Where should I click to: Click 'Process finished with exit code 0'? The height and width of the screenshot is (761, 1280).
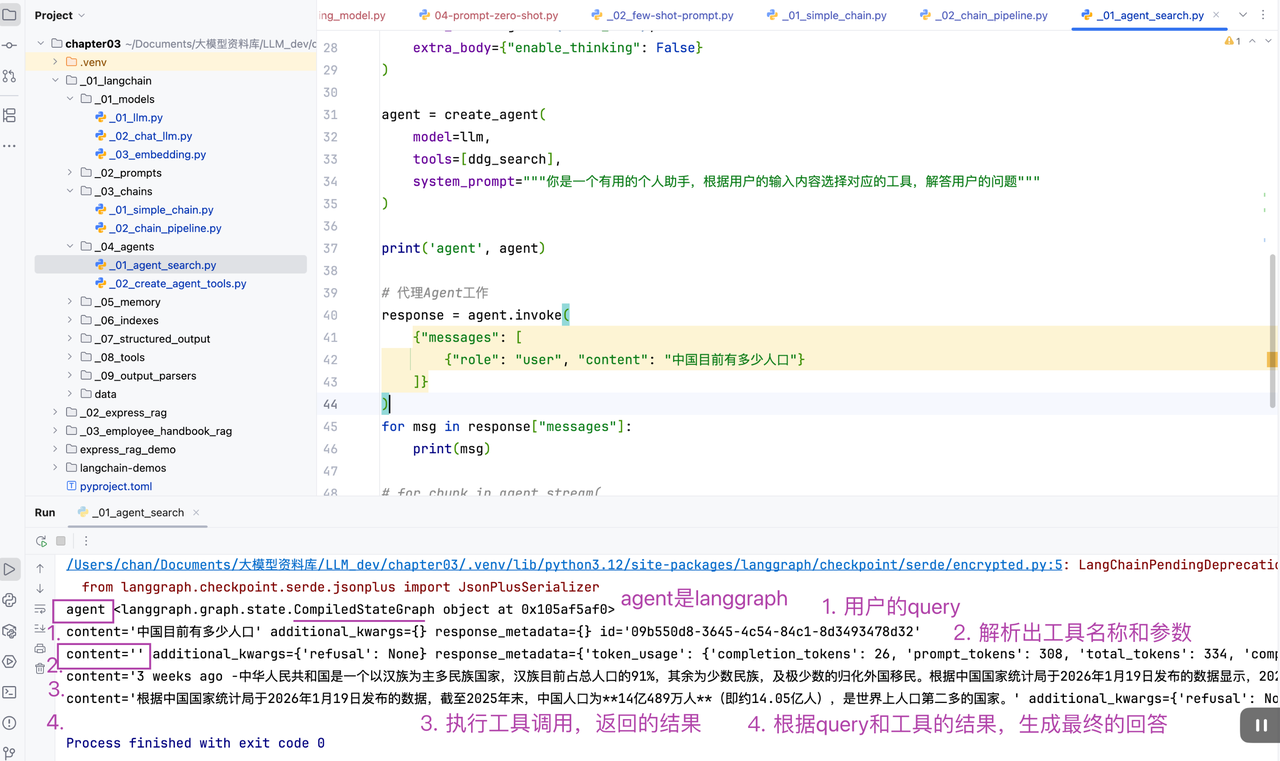click(195, 743)
